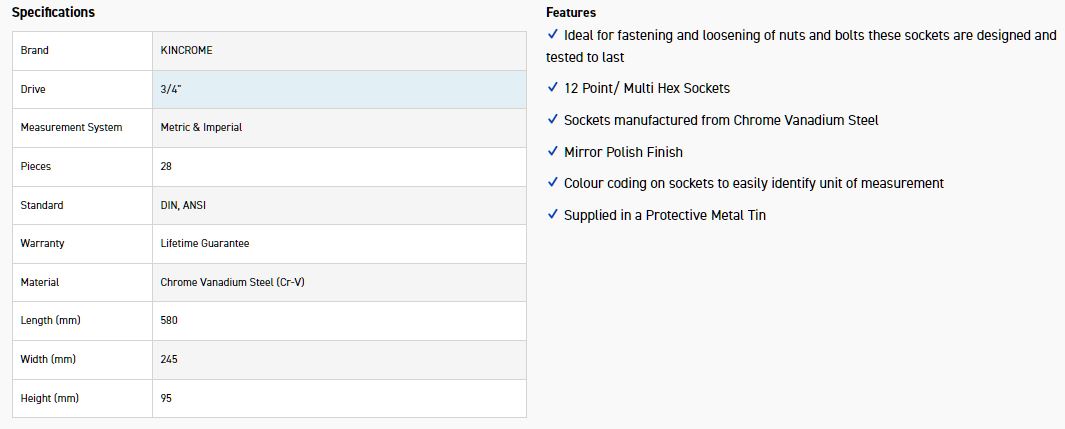Screen dimensions: 1065x429
Task: Click the DIN, ANSI standard value
Action: point(182,205)
